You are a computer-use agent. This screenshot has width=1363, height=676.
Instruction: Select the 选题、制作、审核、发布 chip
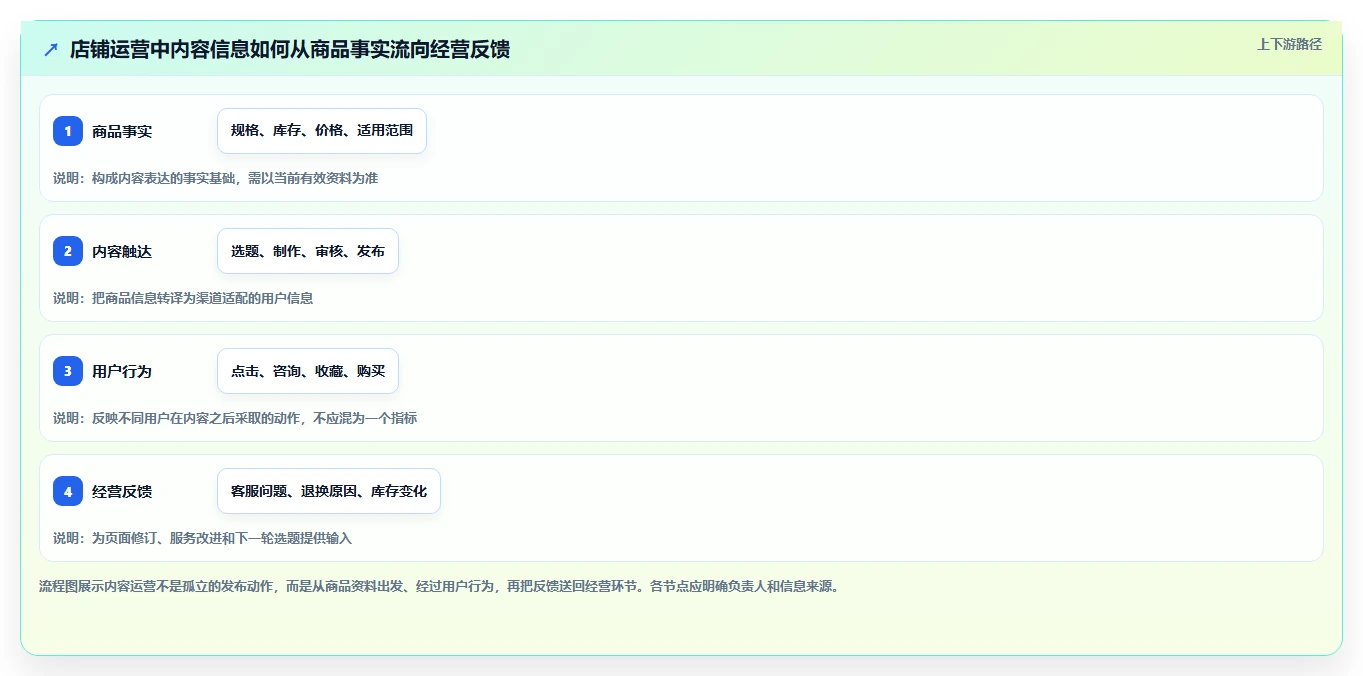(308, 251)
